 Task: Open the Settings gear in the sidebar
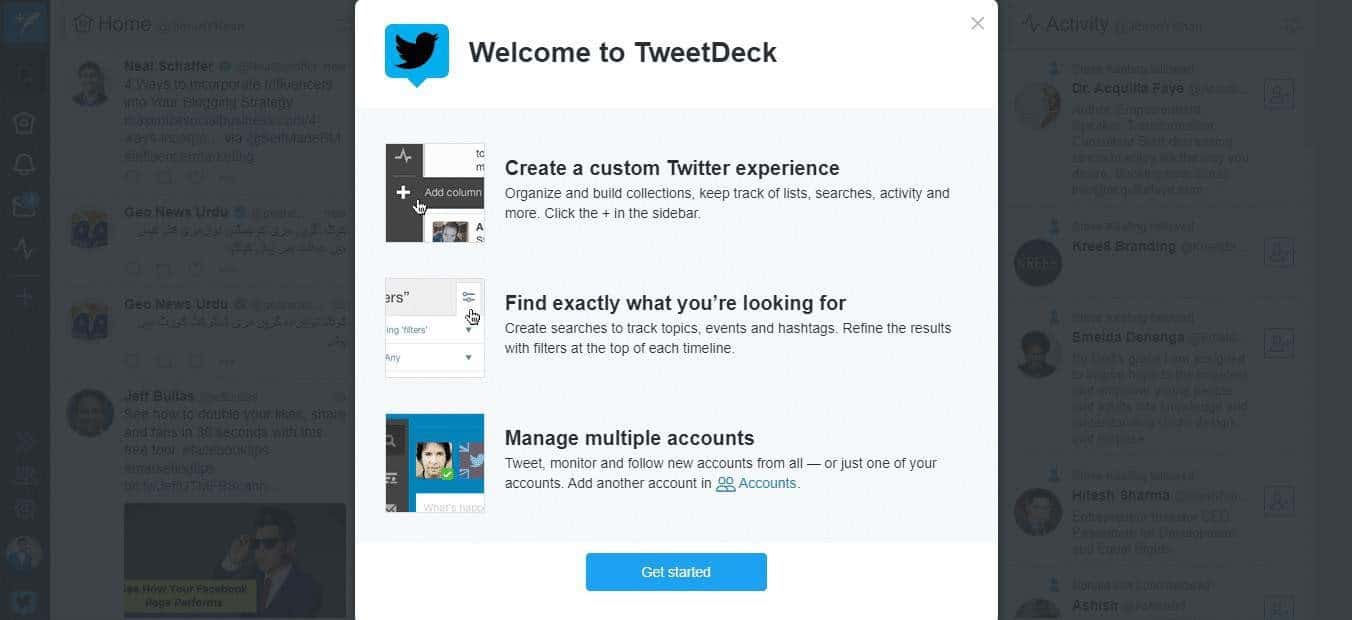[x=24, y=509]
